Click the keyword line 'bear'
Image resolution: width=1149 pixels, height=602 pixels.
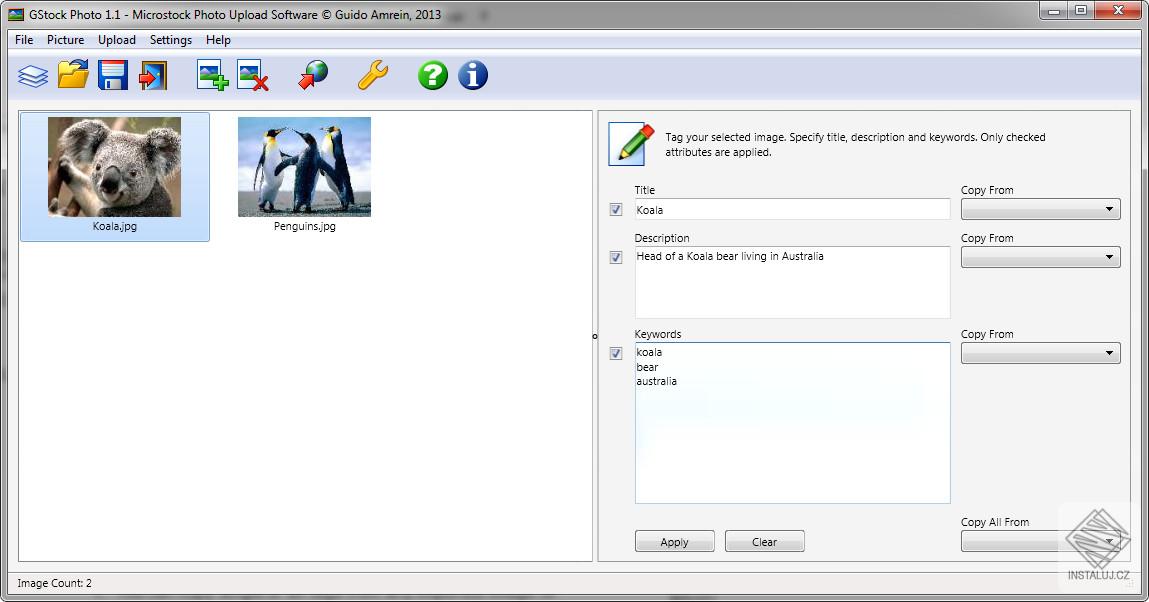tap(647, 367)
